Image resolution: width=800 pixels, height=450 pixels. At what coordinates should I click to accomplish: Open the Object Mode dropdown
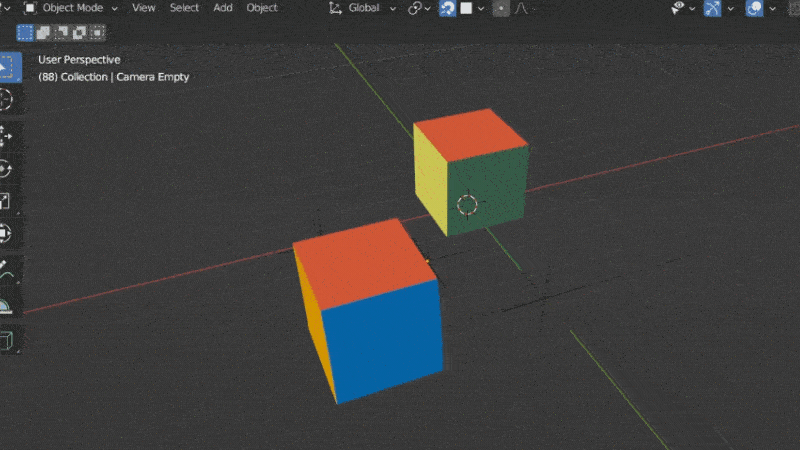[70, 8]
